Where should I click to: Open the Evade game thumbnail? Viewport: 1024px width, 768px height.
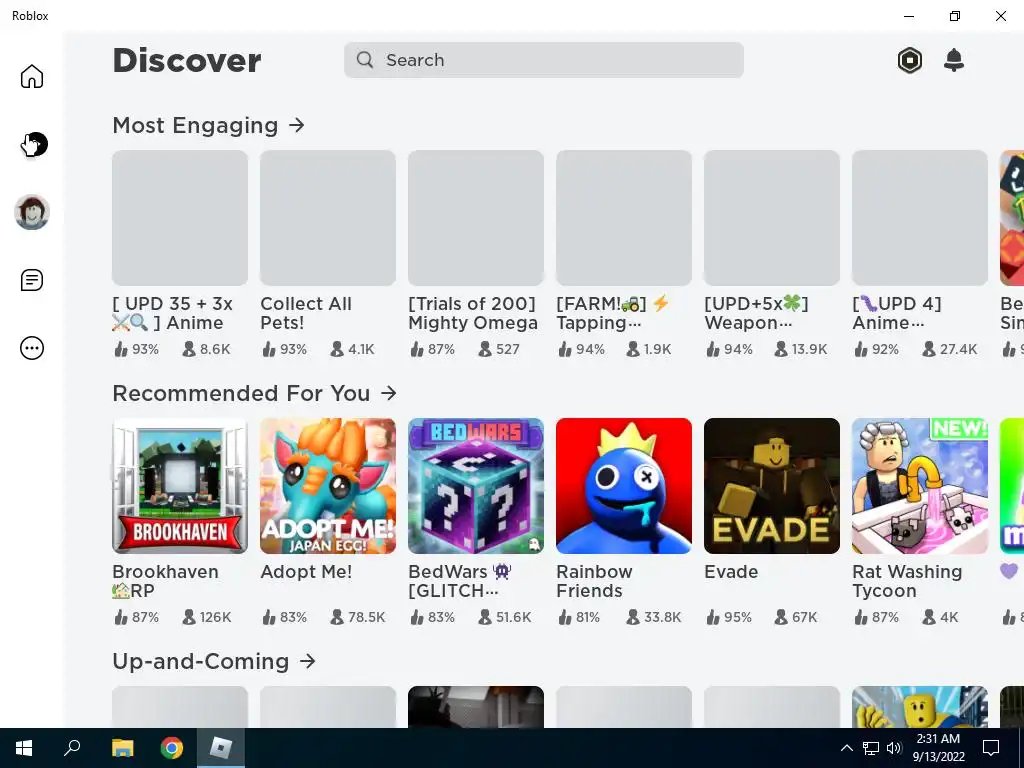tap(772, 486)
